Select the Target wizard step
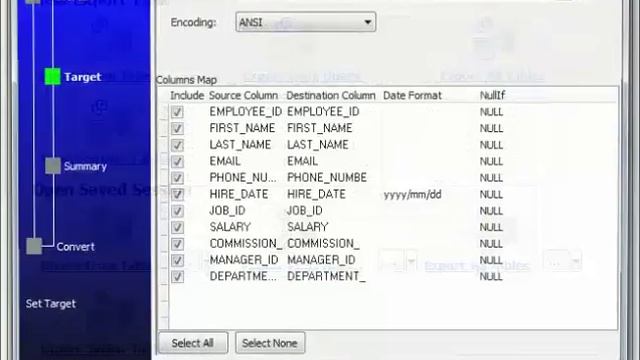 (x=83, y=77)
